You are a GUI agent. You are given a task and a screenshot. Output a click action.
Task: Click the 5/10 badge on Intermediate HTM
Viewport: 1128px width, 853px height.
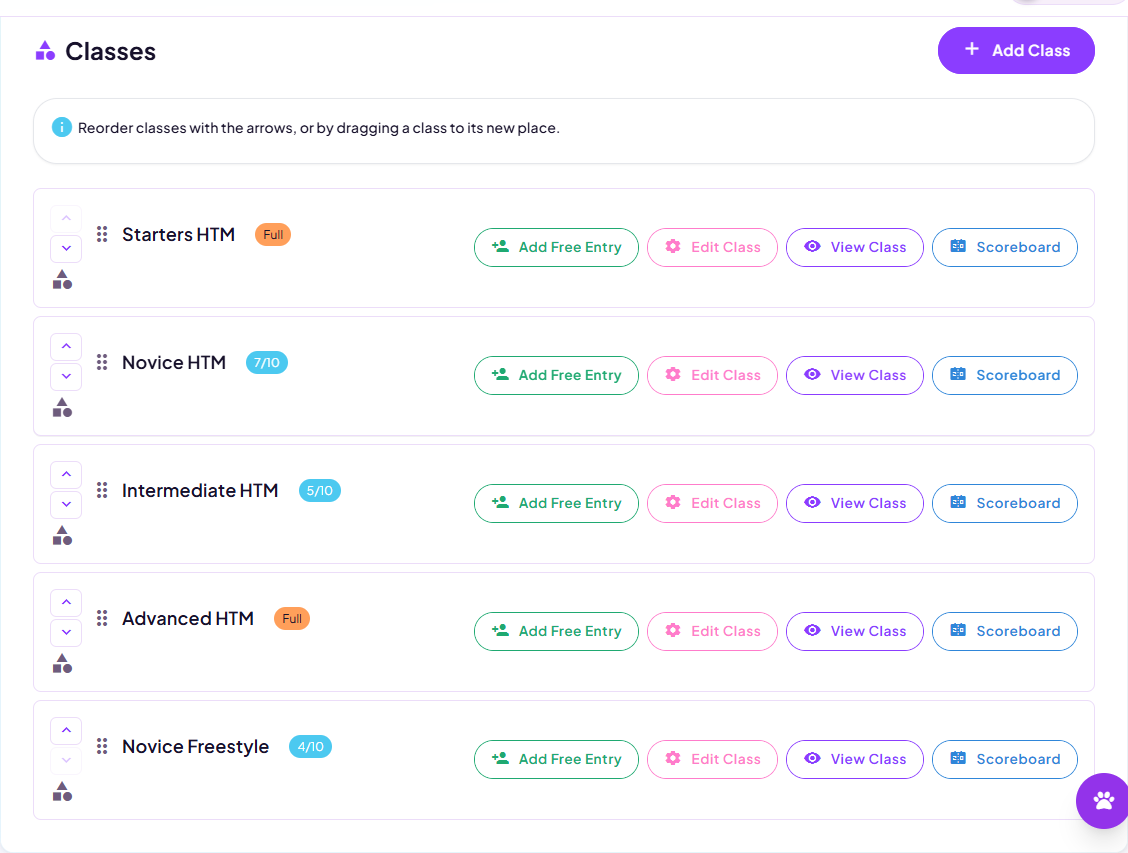(319, 491)
